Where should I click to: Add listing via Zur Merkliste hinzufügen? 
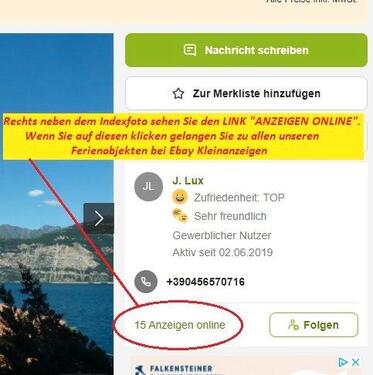click(246, 93)
